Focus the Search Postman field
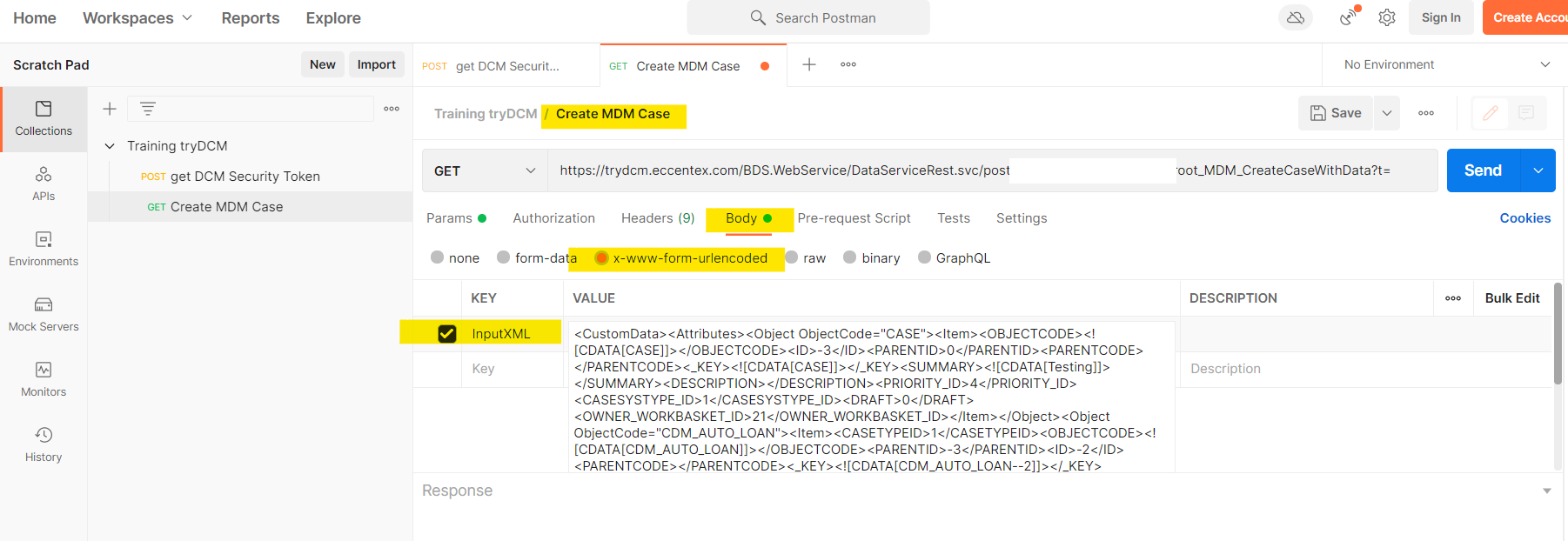This screenshot has width=1568, height=541. [x=808, y=17]
